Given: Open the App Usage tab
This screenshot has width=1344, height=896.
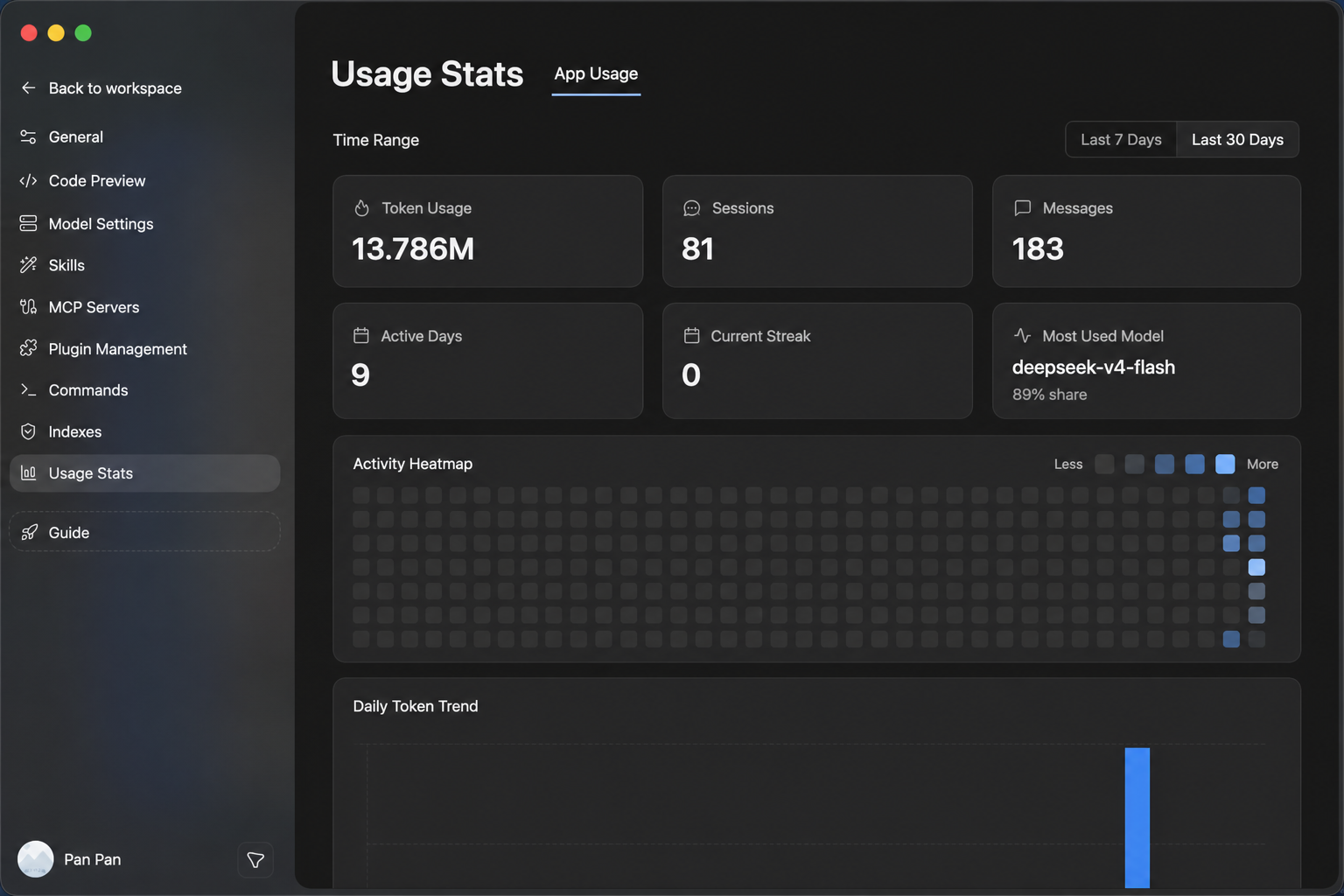Looking at the screenshot, I should [x=596, y=74].
